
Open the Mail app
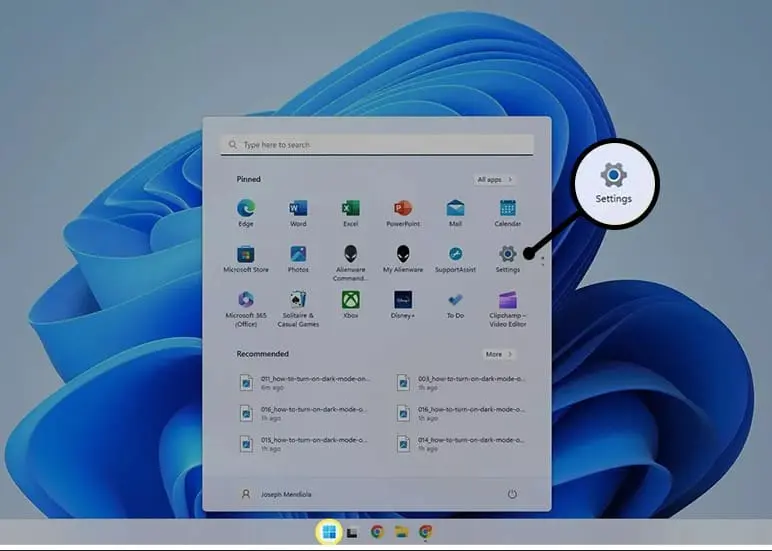click(x=455, y=213)
